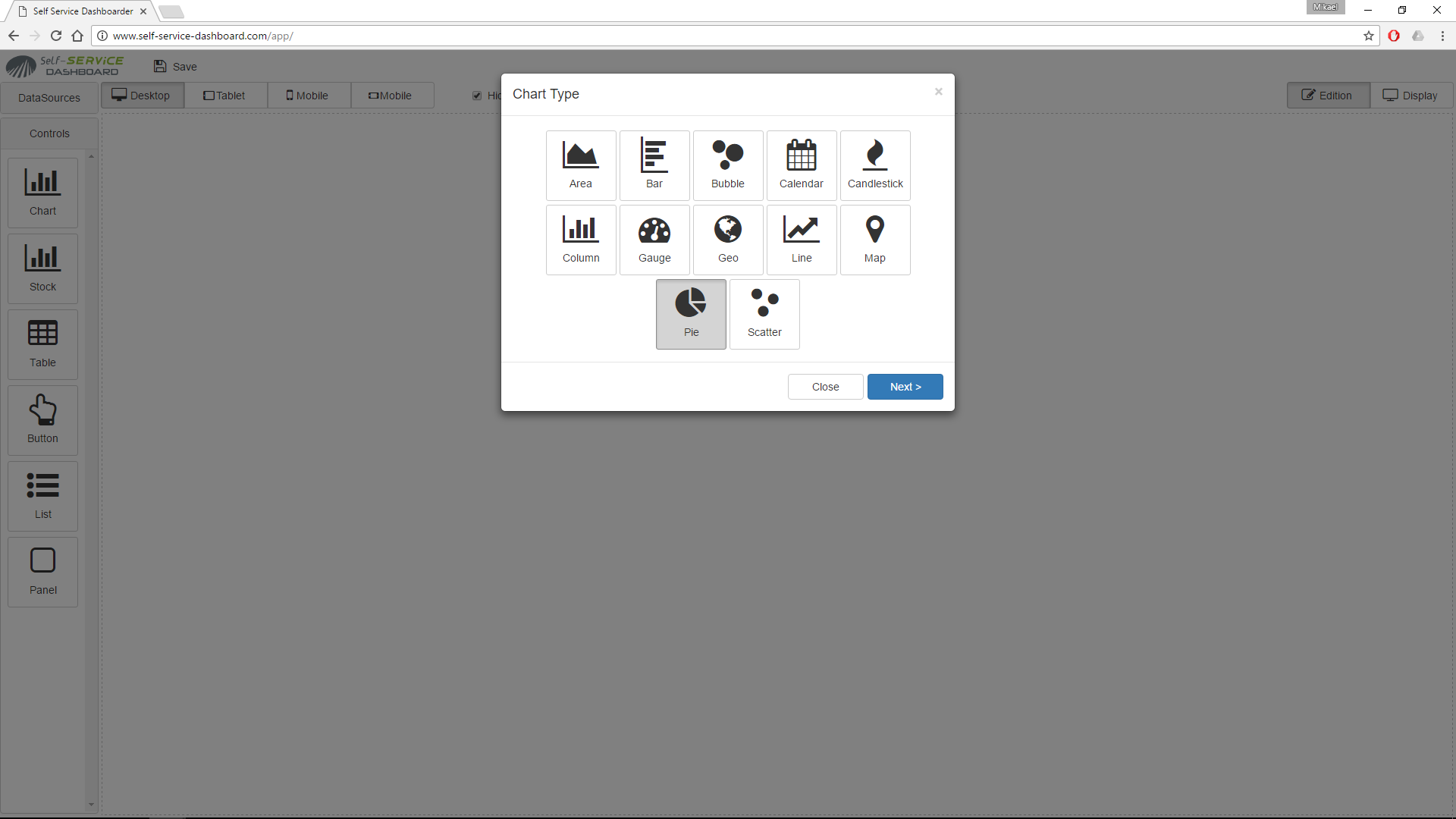Image resolution: width=1456 pixels, height=819 pixels.
Task: Toggle the Hide checkbox option
Action: coord(477,95)
